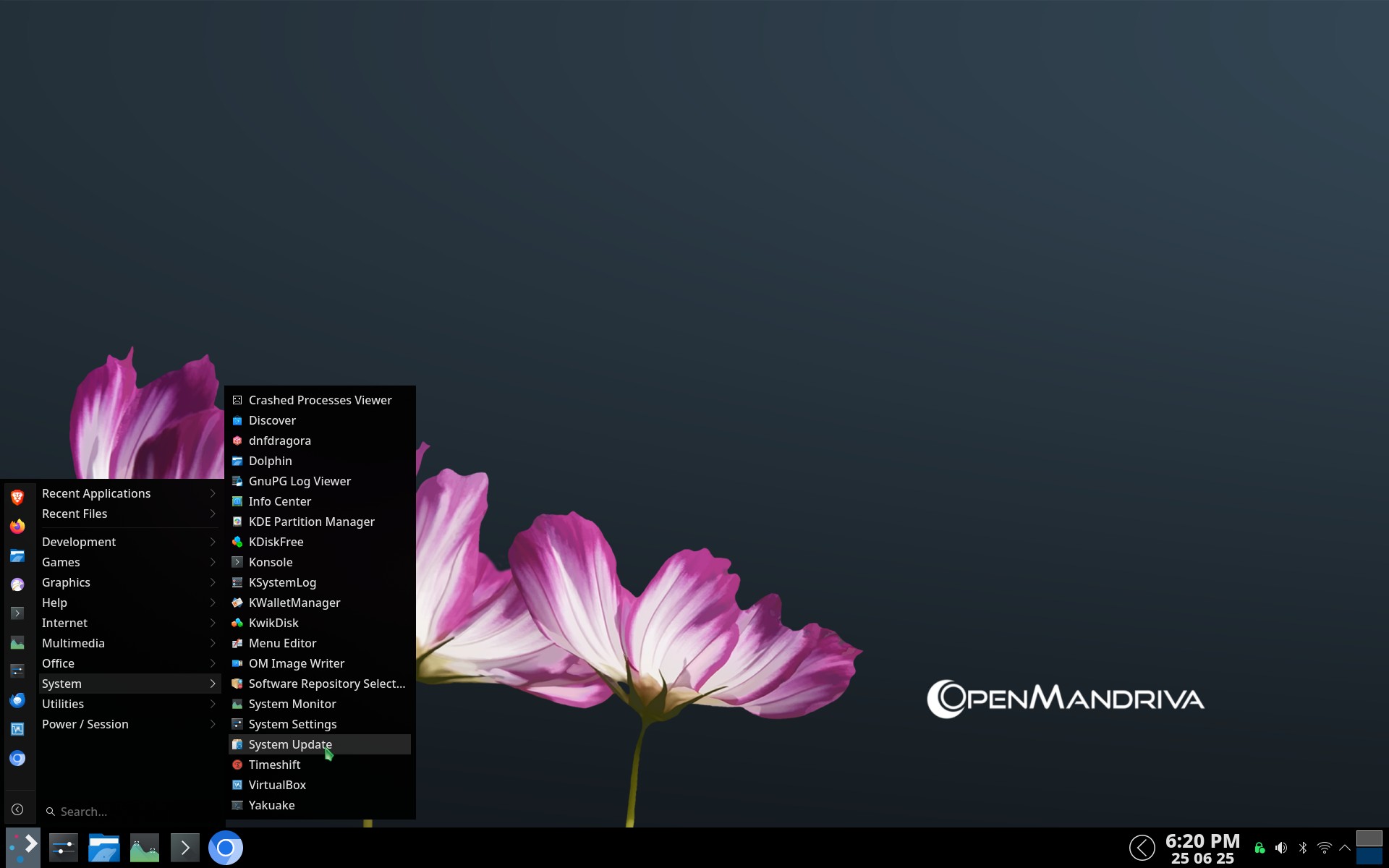
Task: Expand the Internet category
Action: 130,623
